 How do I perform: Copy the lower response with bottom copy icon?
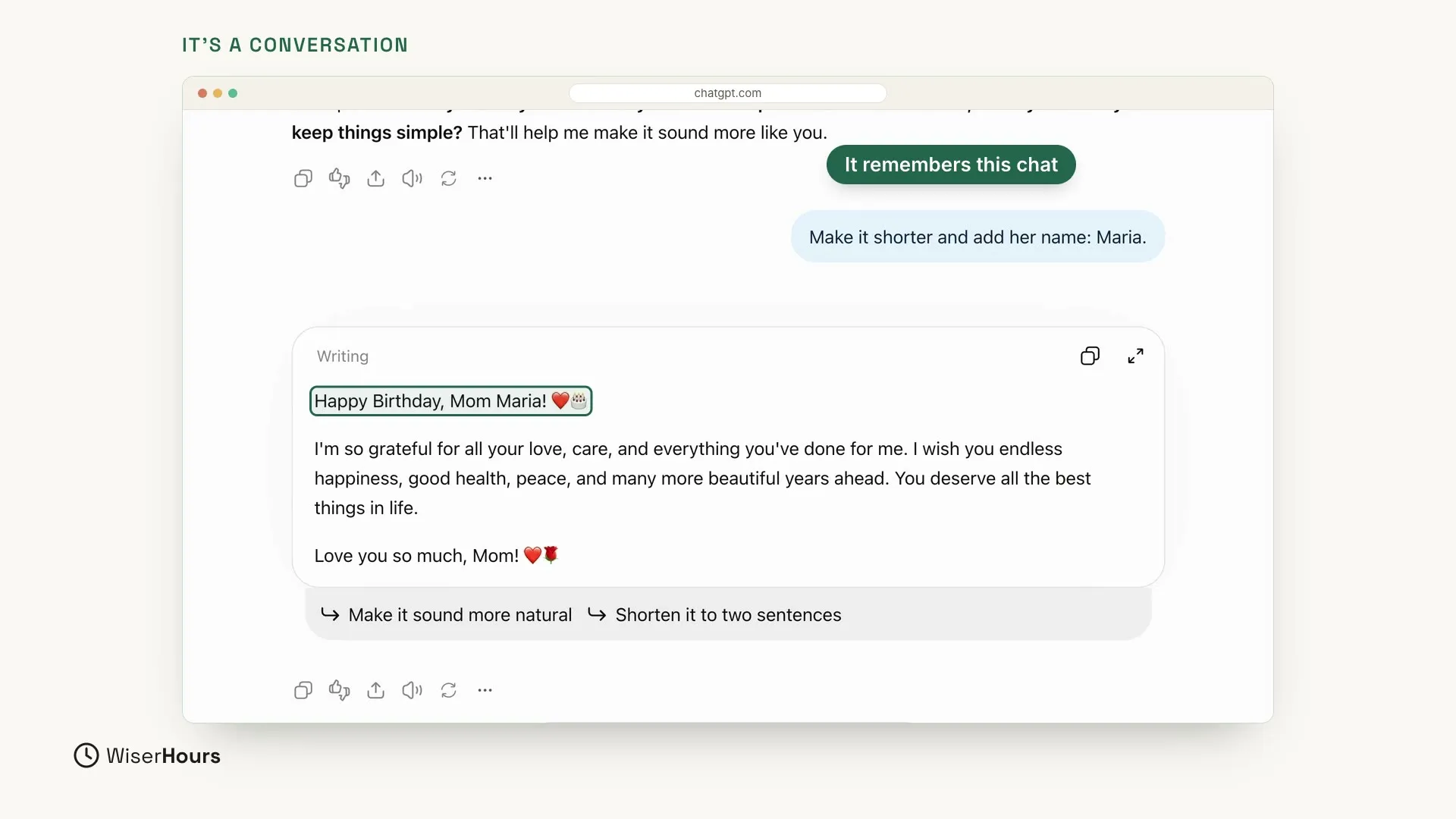303,690
